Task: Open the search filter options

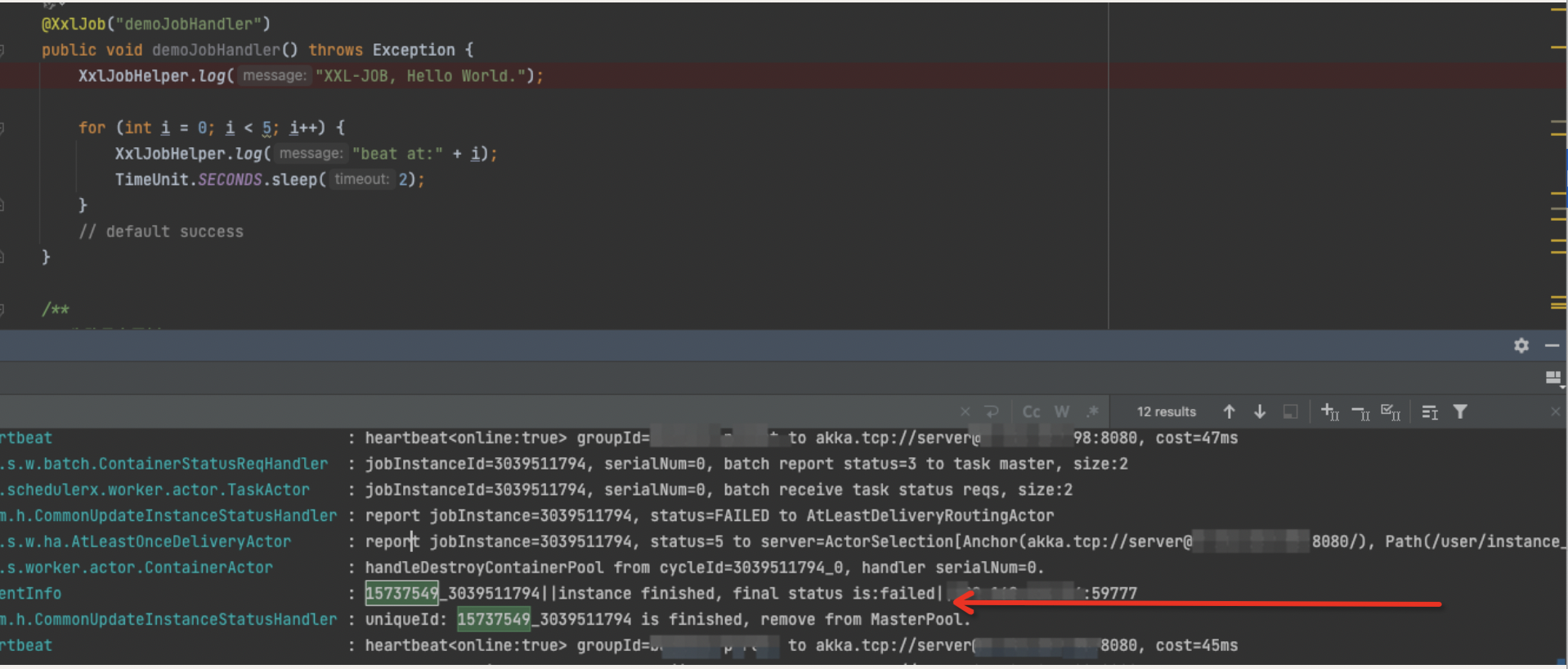Action: tap(1460, 412)
